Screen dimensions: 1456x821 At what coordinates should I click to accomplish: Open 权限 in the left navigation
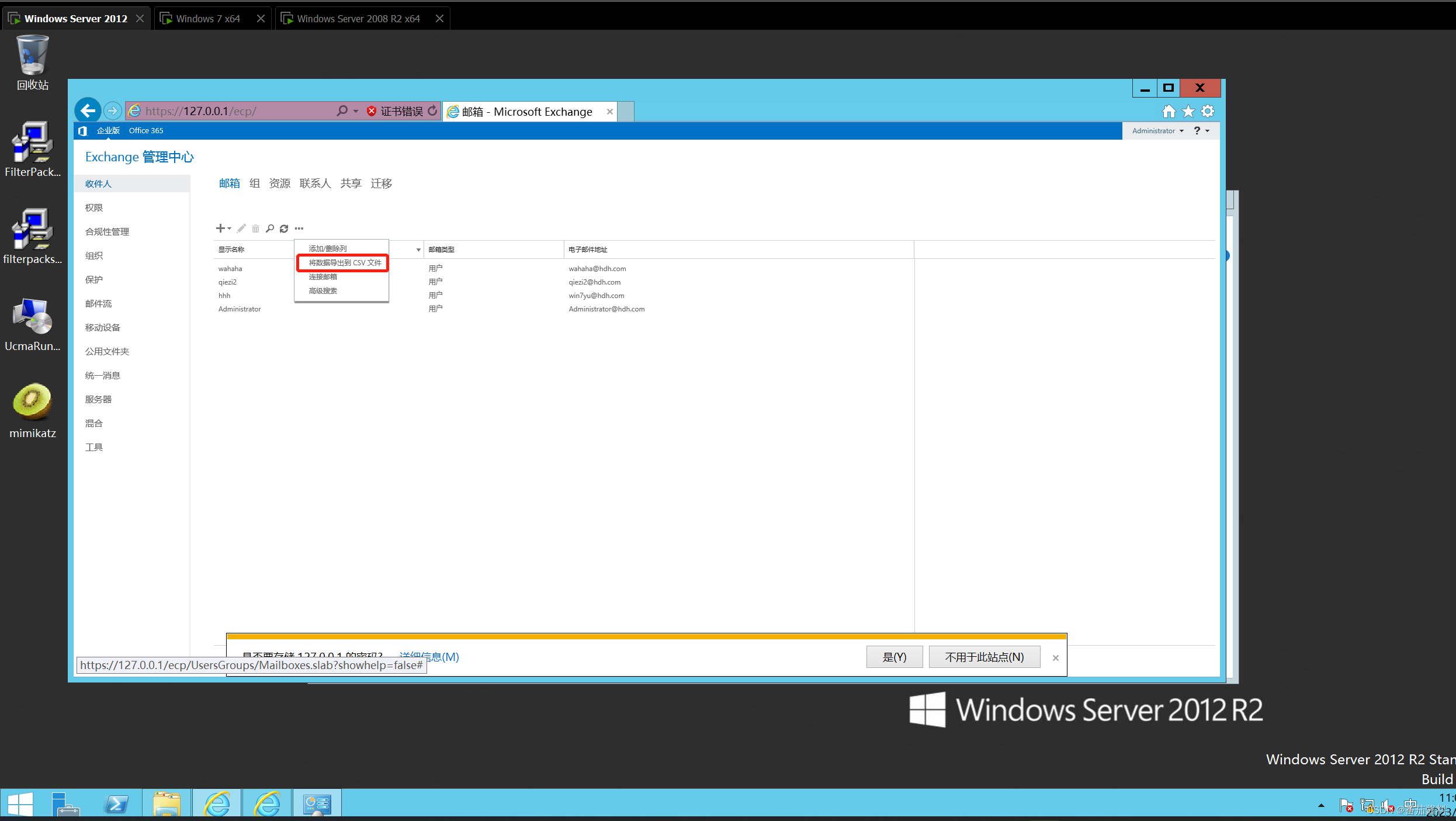pos(94,207)
